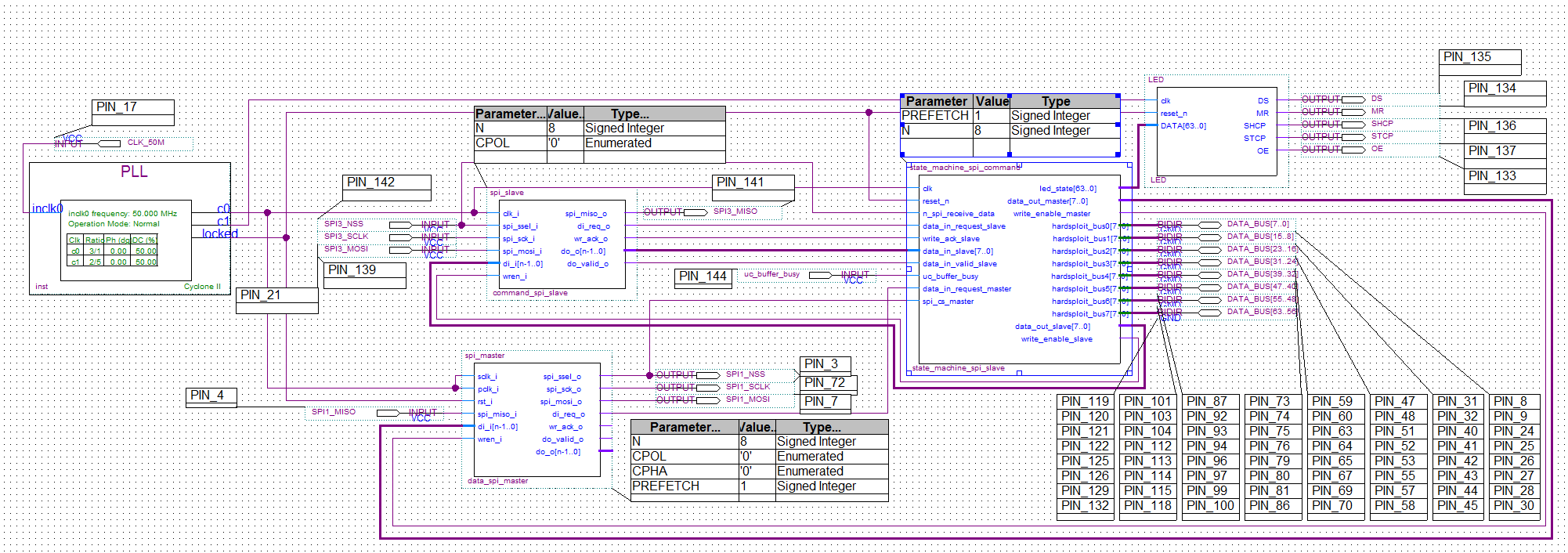Click the Cyclone II device label

pos(202,287)
